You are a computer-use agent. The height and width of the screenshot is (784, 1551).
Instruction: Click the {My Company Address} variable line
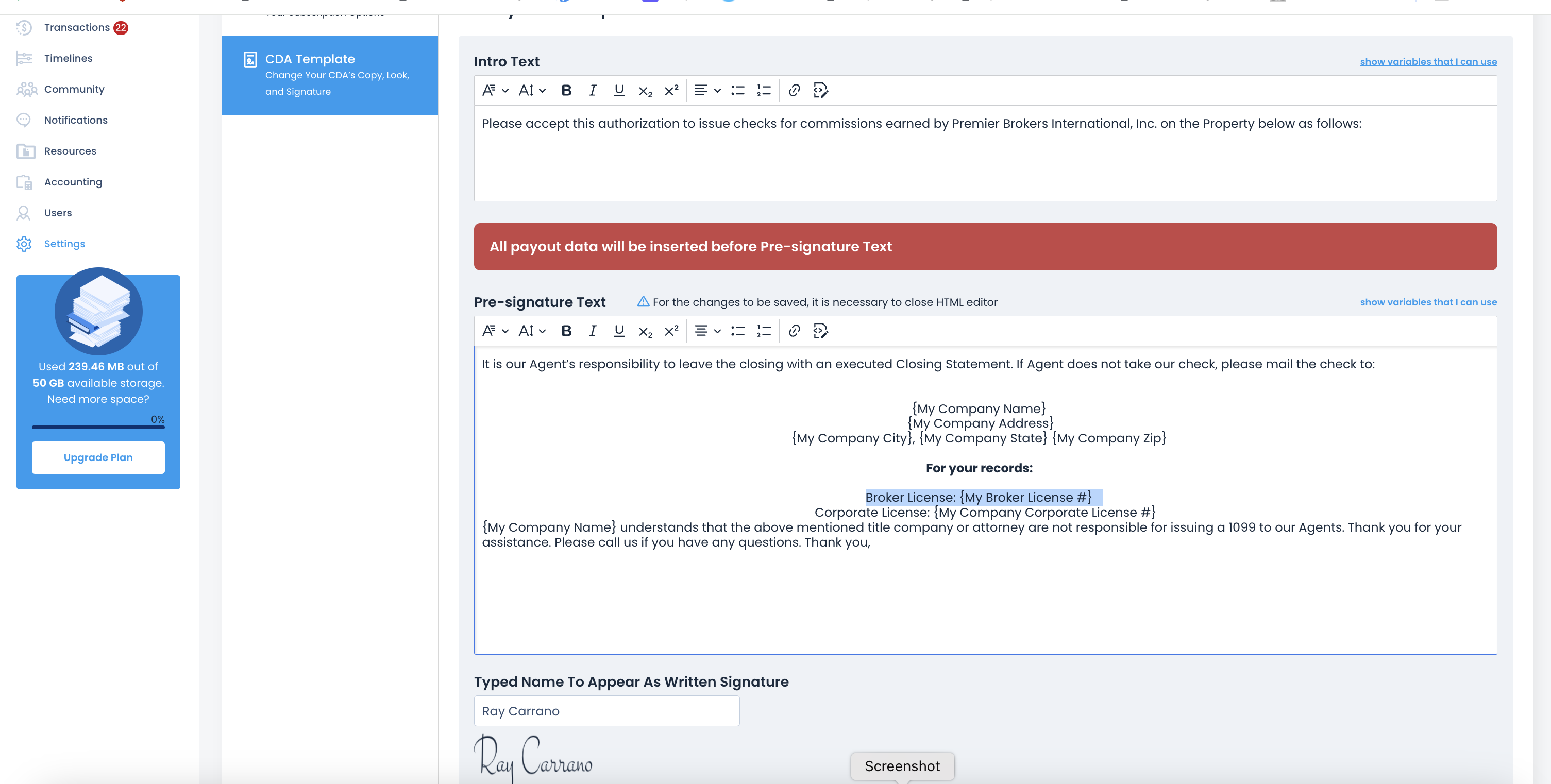click(x=980, y=423)
